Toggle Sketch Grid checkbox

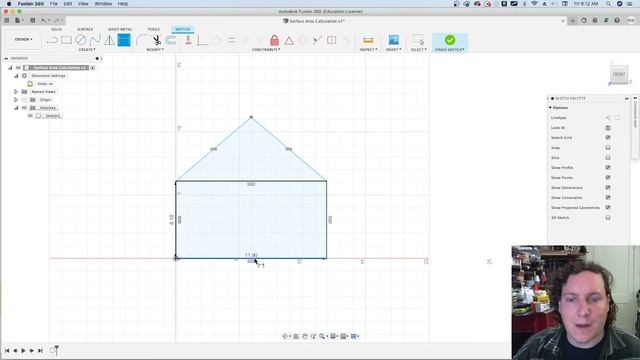tap(608, 138)
